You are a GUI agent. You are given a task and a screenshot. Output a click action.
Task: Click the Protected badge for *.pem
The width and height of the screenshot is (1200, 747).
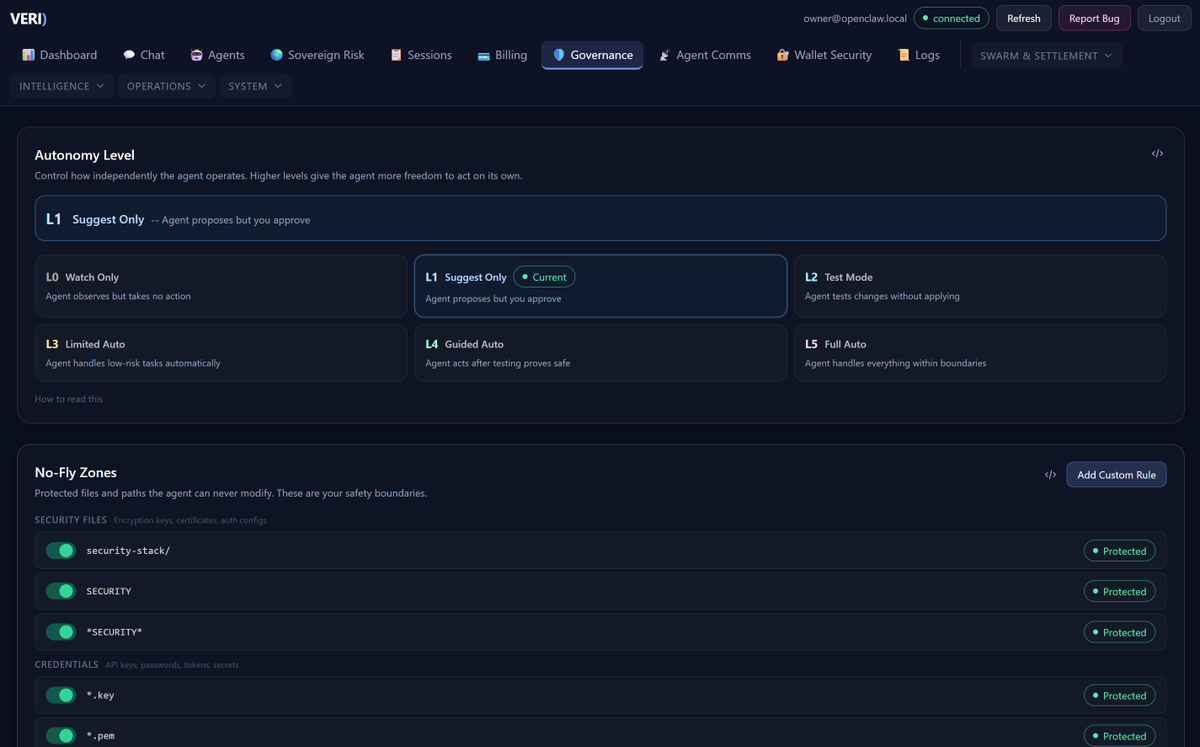1119,735
